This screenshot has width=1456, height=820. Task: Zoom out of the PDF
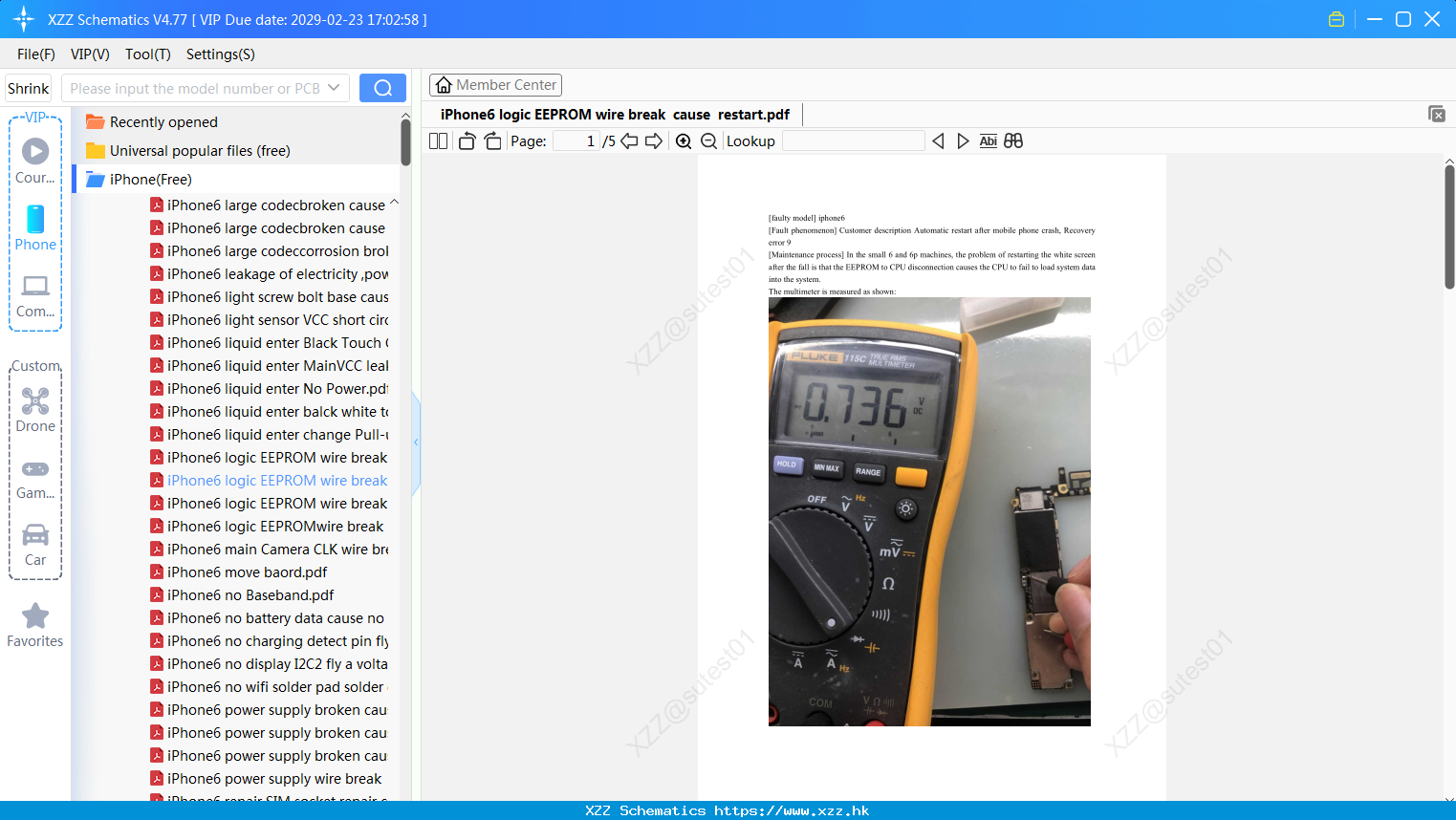tap(708, 141)
